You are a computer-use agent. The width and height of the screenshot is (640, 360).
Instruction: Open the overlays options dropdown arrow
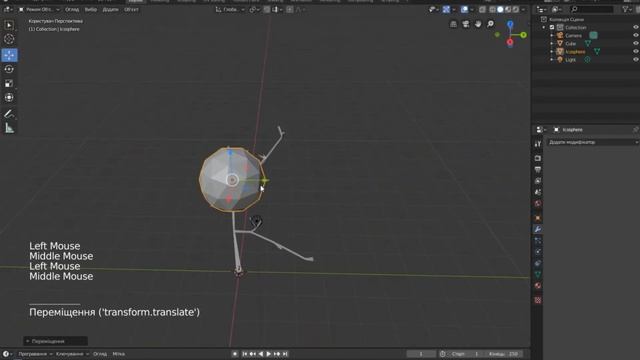(x=472, y=9)
